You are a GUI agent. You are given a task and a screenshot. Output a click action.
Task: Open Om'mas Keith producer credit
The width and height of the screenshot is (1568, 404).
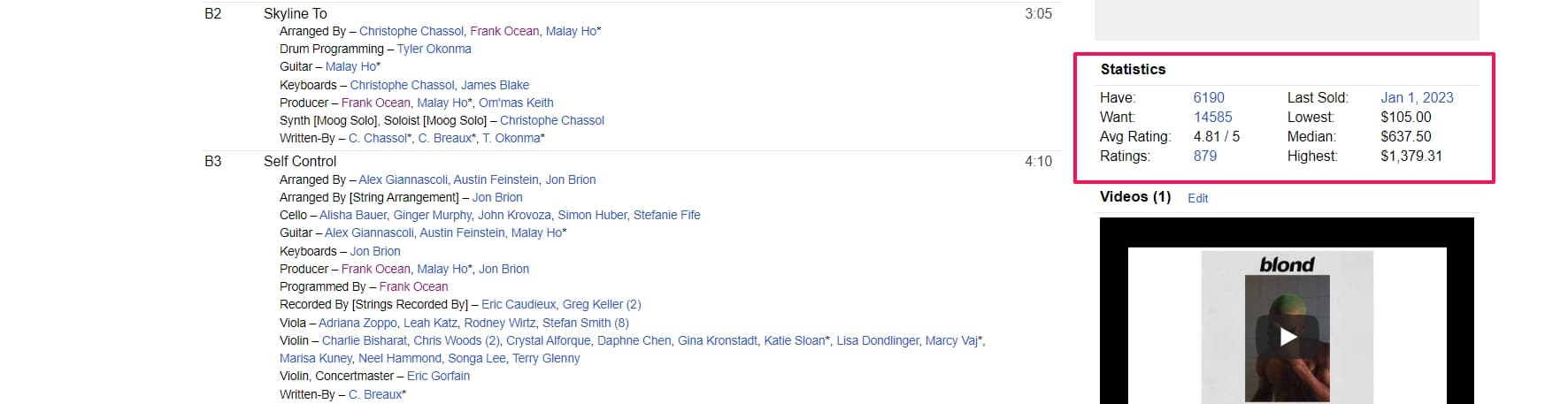pos(516,103)
